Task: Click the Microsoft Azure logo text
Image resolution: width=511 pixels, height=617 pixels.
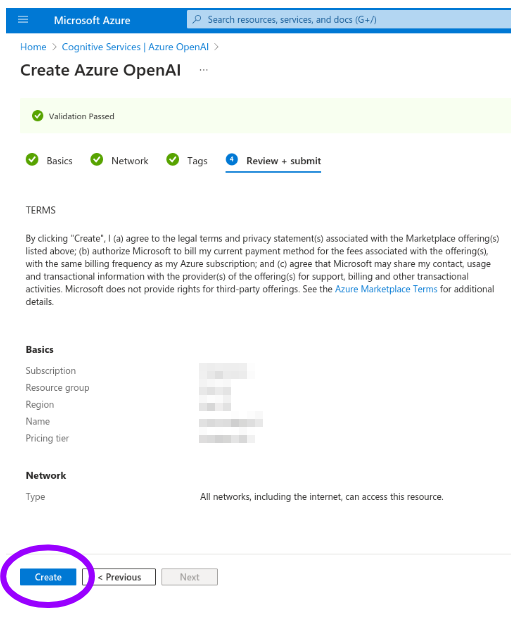Action: [92, 20]
